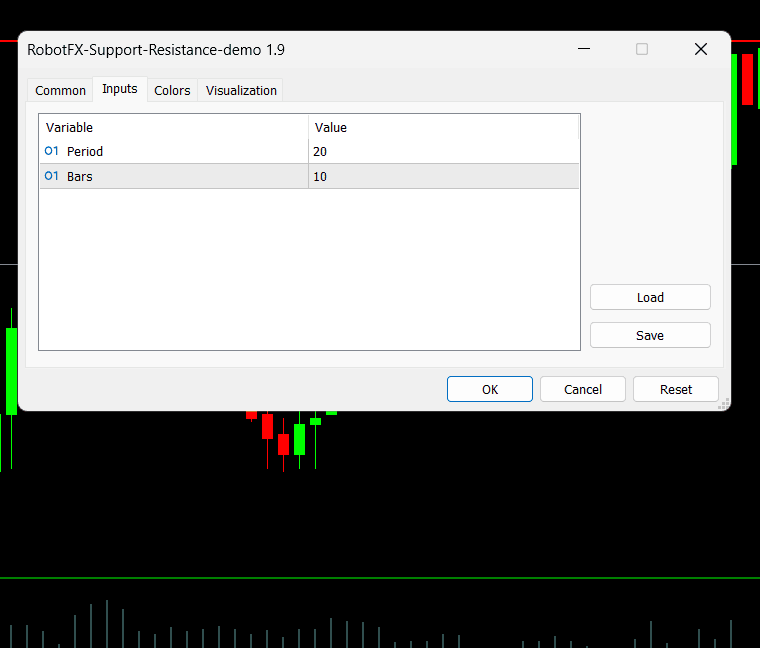Save current input settings
Screen dimensions: 760x648
click(650, 335)
